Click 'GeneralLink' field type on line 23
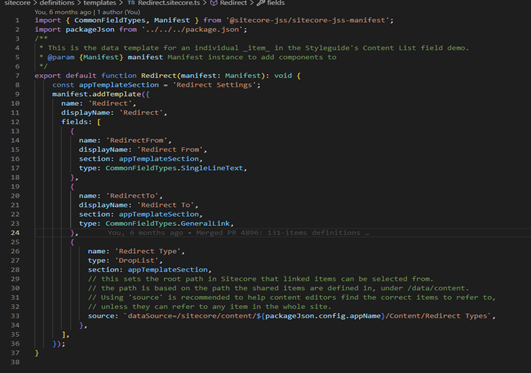Image resolution: width=531 pixels, height=373 pixels. (x=205, y=224)
